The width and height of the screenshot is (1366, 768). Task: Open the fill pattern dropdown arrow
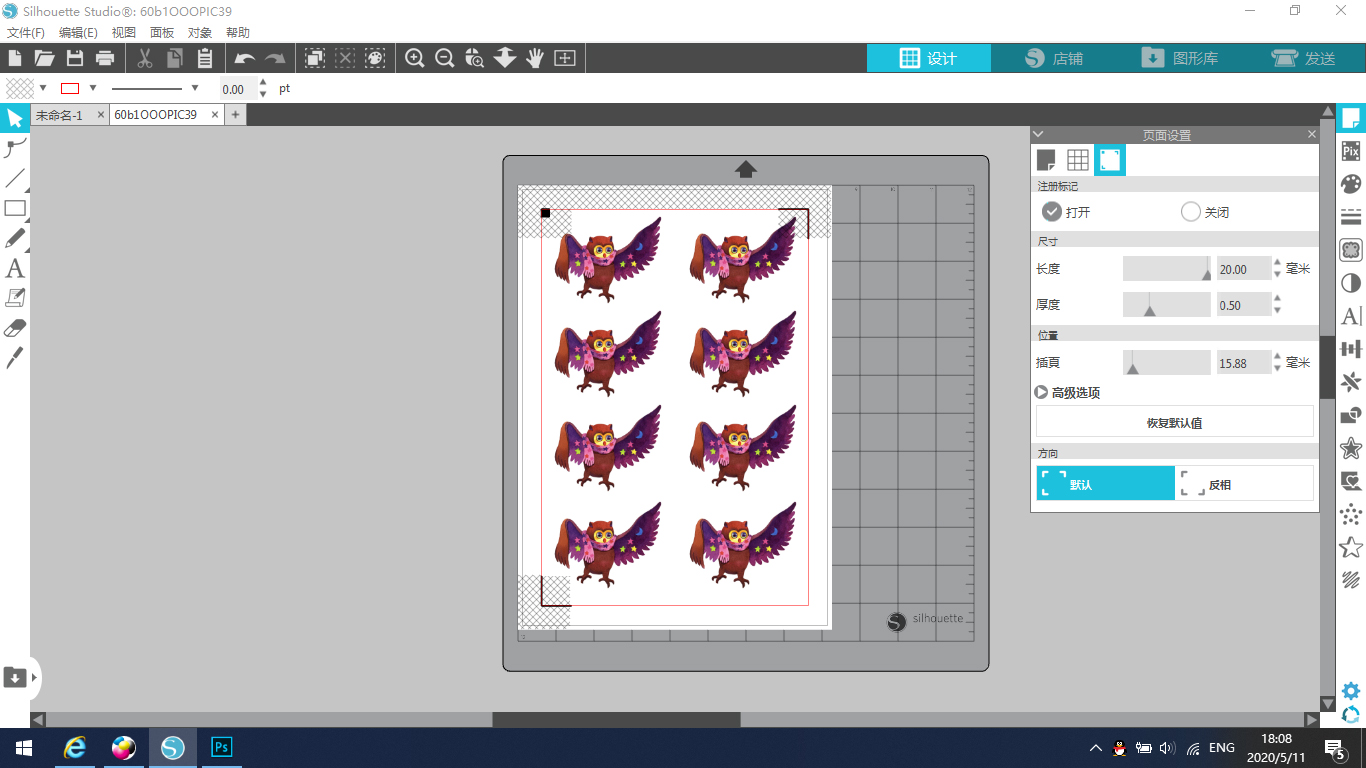pos(43,88)
